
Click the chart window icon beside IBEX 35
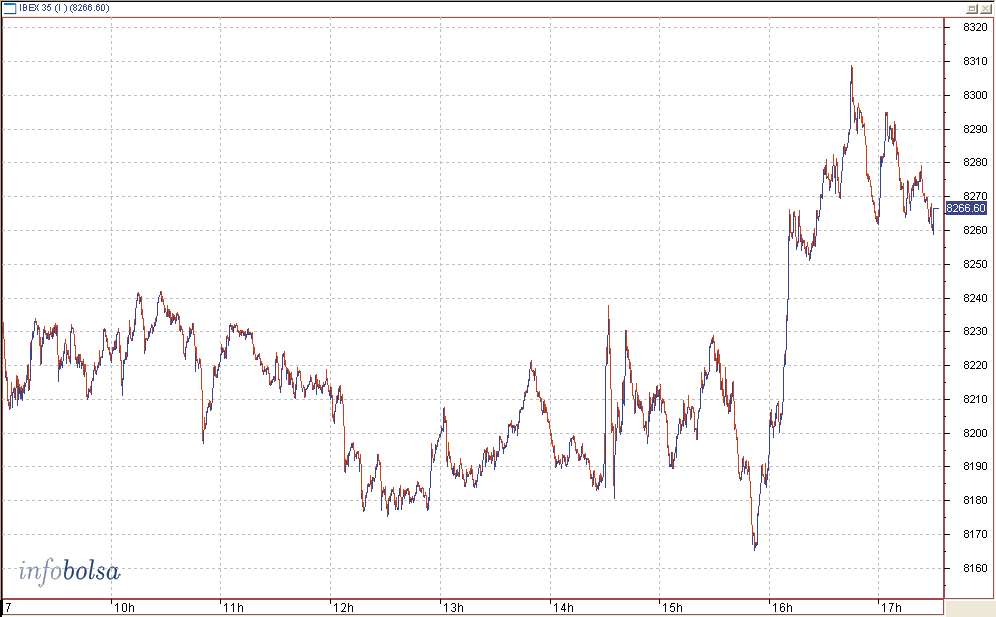(x=10, y=8)
